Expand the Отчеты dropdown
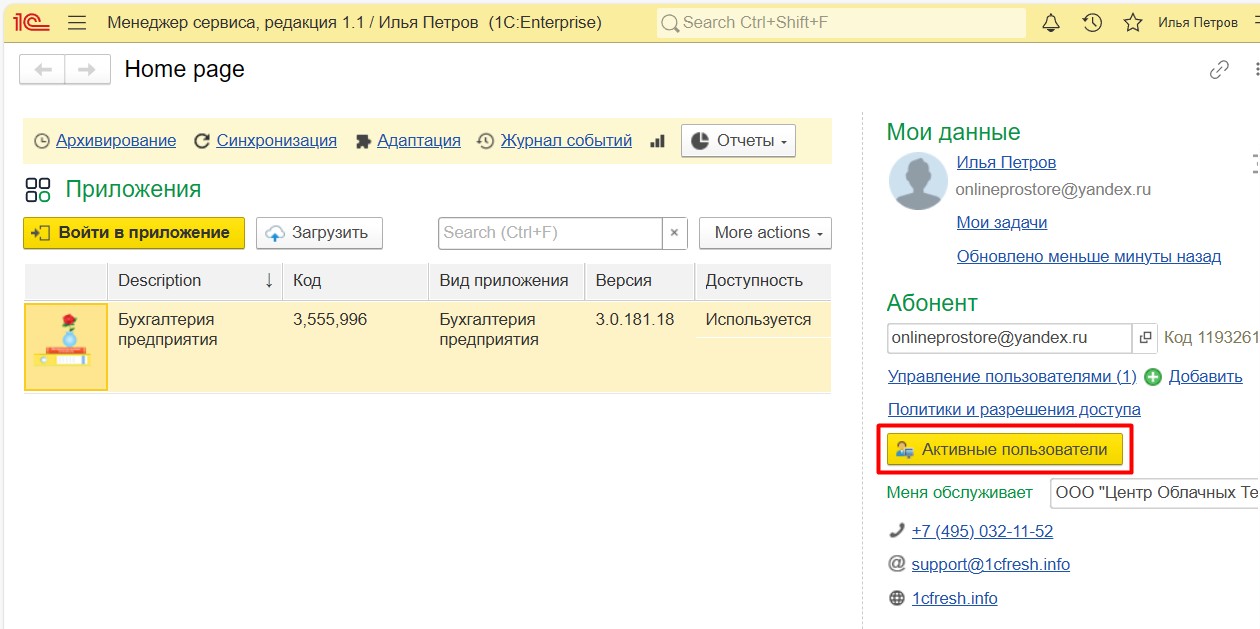The width and height of the screenshot is (1260, 629). [738, 141]
